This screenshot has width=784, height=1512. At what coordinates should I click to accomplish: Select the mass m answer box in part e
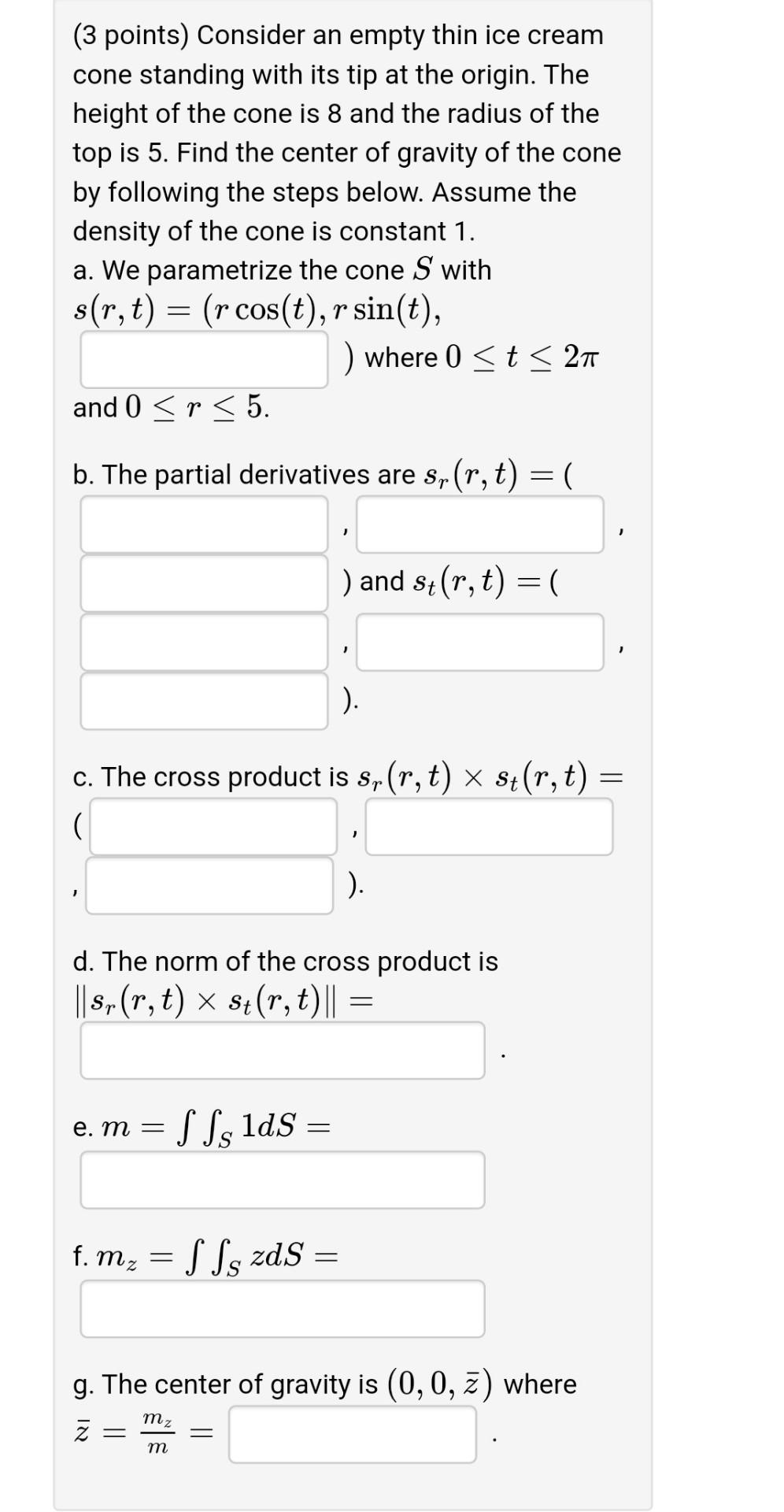281,1179
